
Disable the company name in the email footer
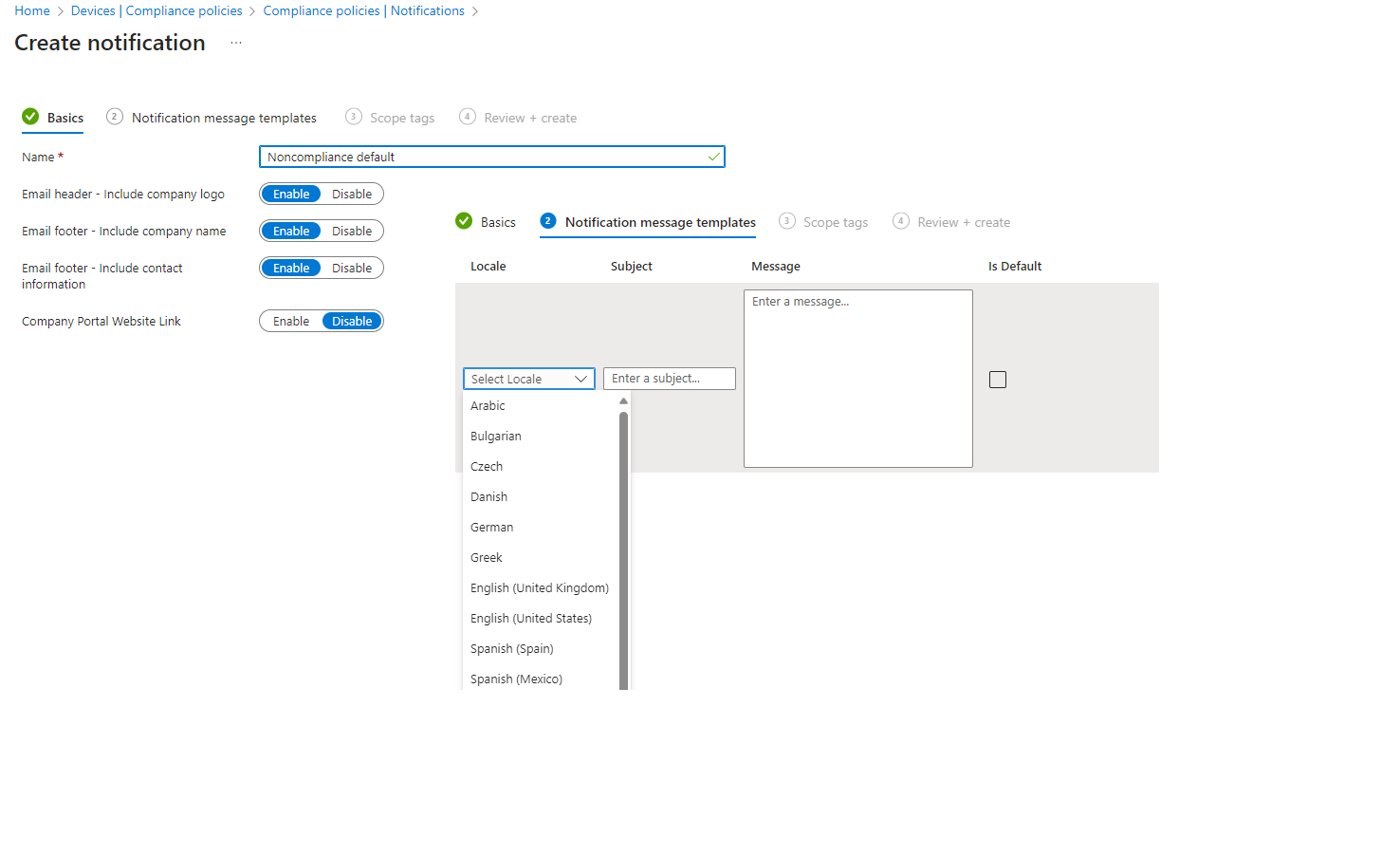[352, 231]
